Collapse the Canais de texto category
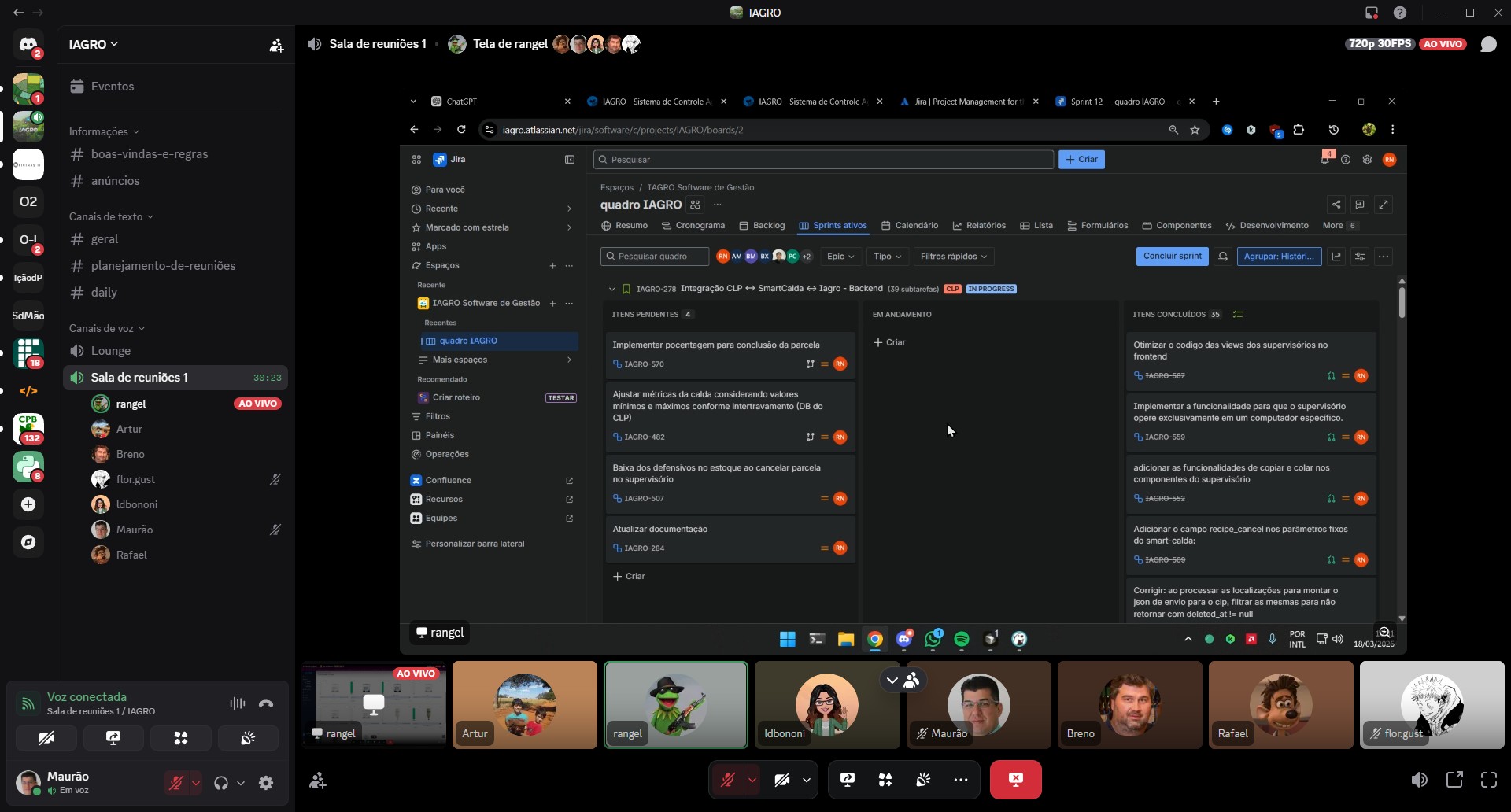Viewport: 1511px width, 812px height. pyautogui.click(x=111, y=216)
